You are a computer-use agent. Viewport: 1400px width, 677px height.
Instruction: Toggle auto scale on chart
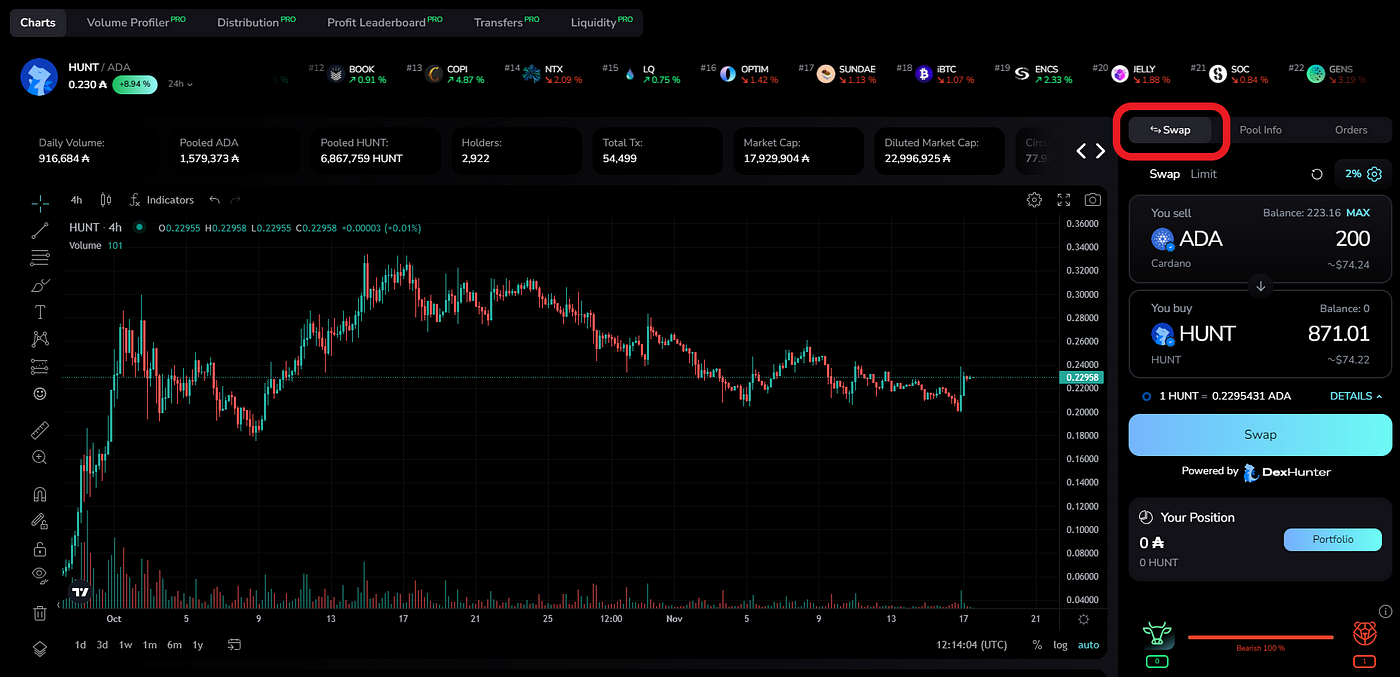pyautogui.click(x=1088, y=645)
